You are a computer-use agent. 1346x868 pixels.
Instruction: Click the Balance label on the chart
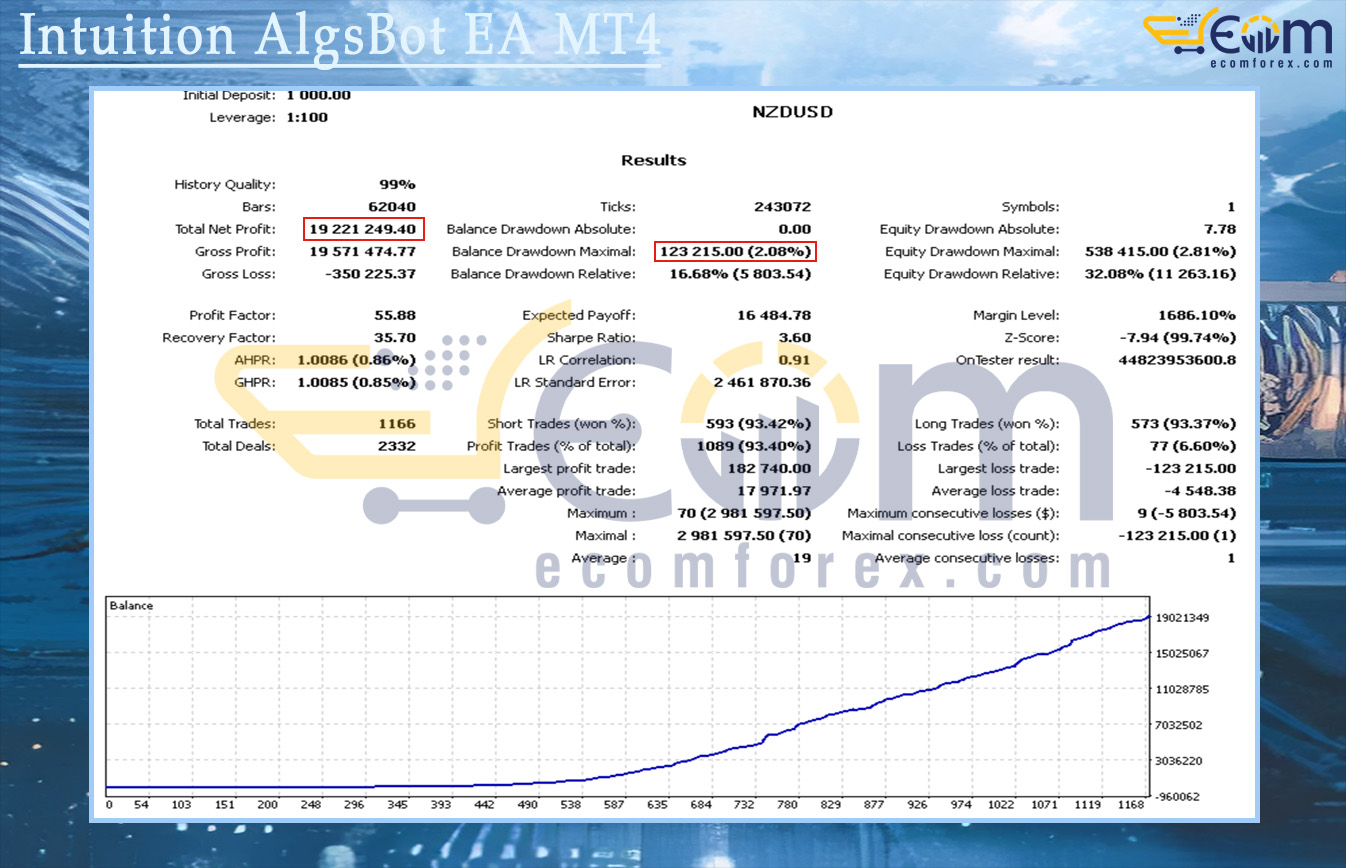click(131, 606)
